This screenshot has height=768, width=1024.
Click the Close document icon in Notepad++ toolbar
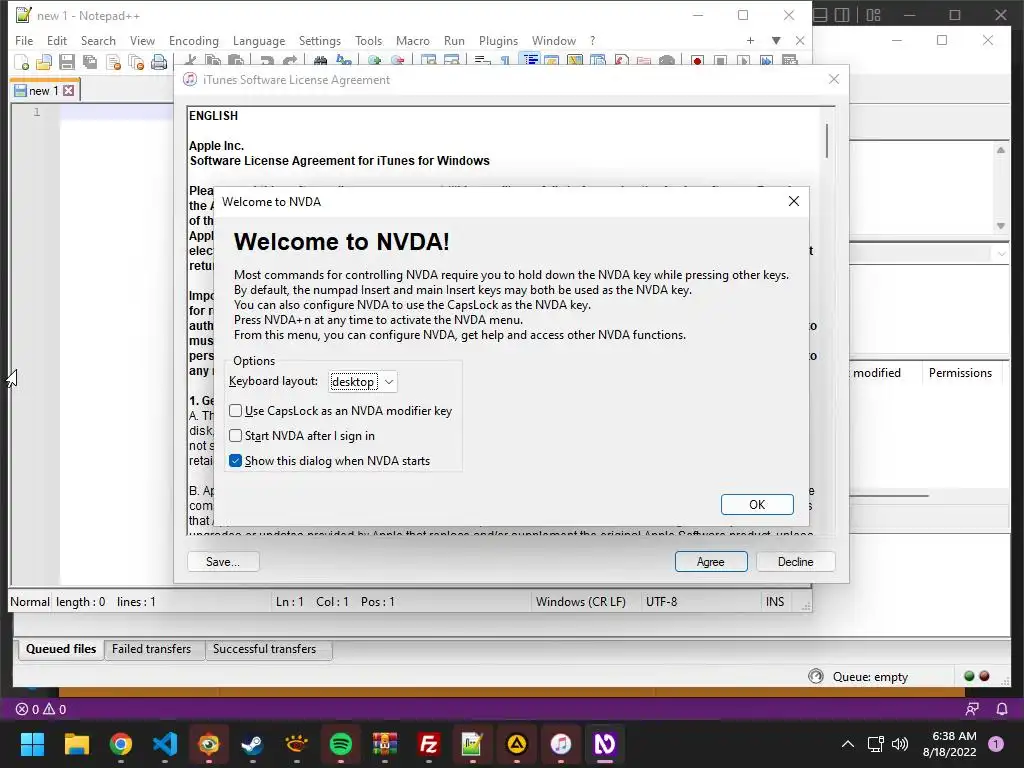pos(113,63)
